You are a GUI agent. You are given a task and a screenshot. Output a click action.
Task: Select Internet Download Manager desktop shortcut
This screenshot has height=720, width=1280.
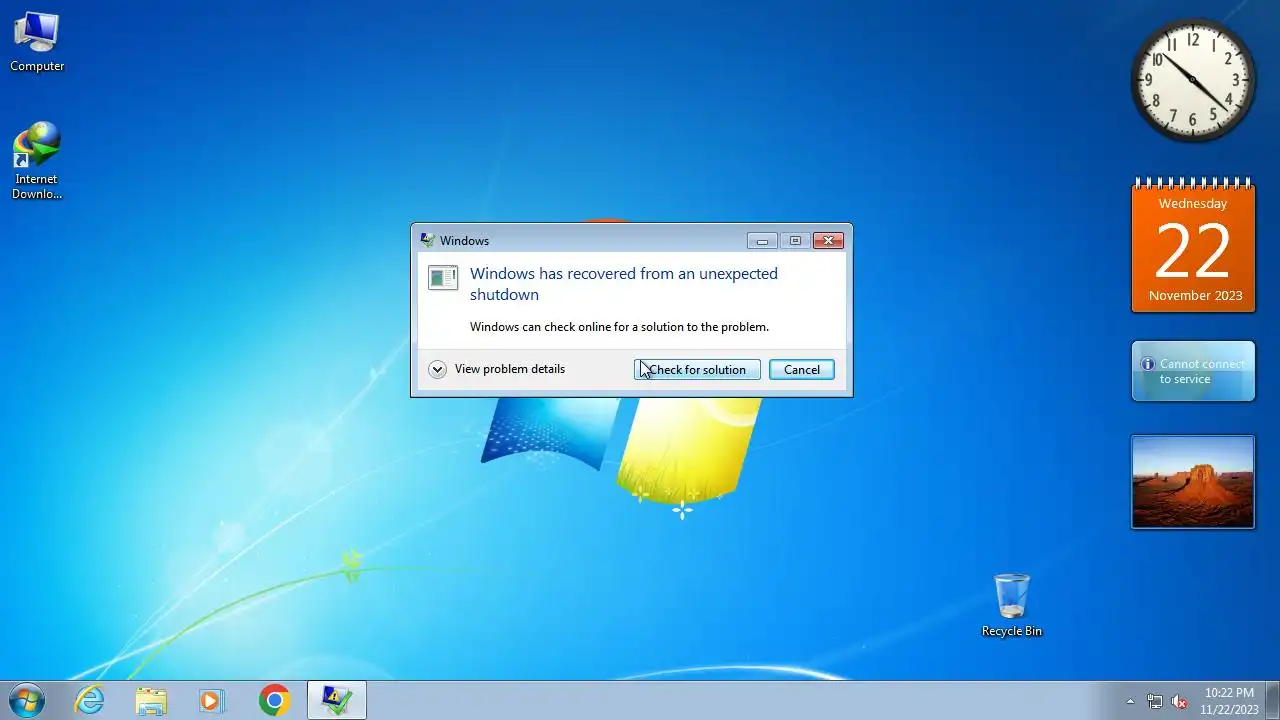(37, 161)
